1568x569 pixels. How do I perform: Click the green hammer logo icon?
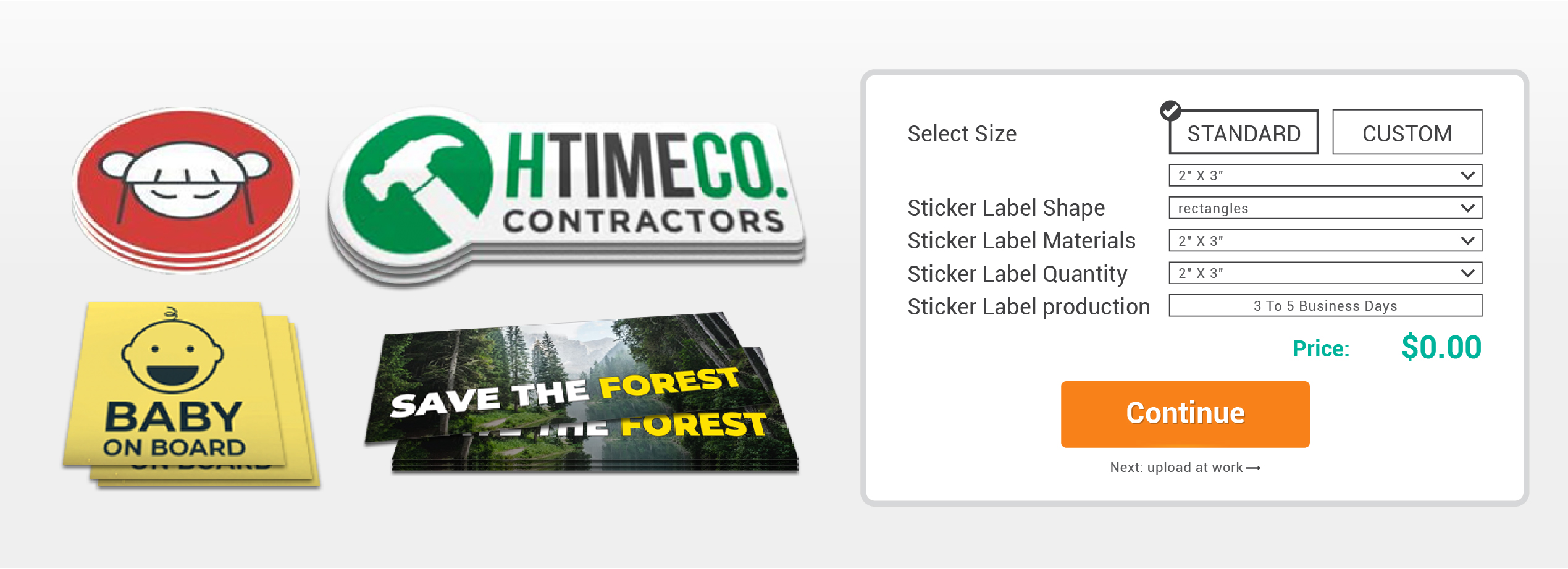(x=418, y=185)
